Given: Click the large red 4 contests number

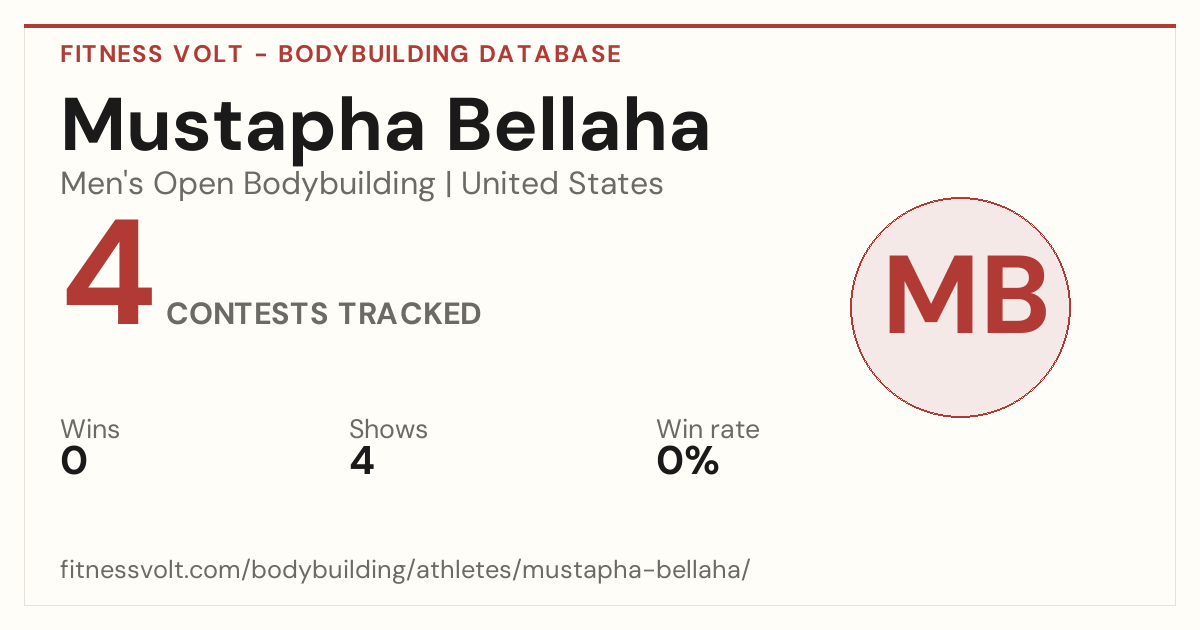Looking at the screenshot, I should click(109, 277).
